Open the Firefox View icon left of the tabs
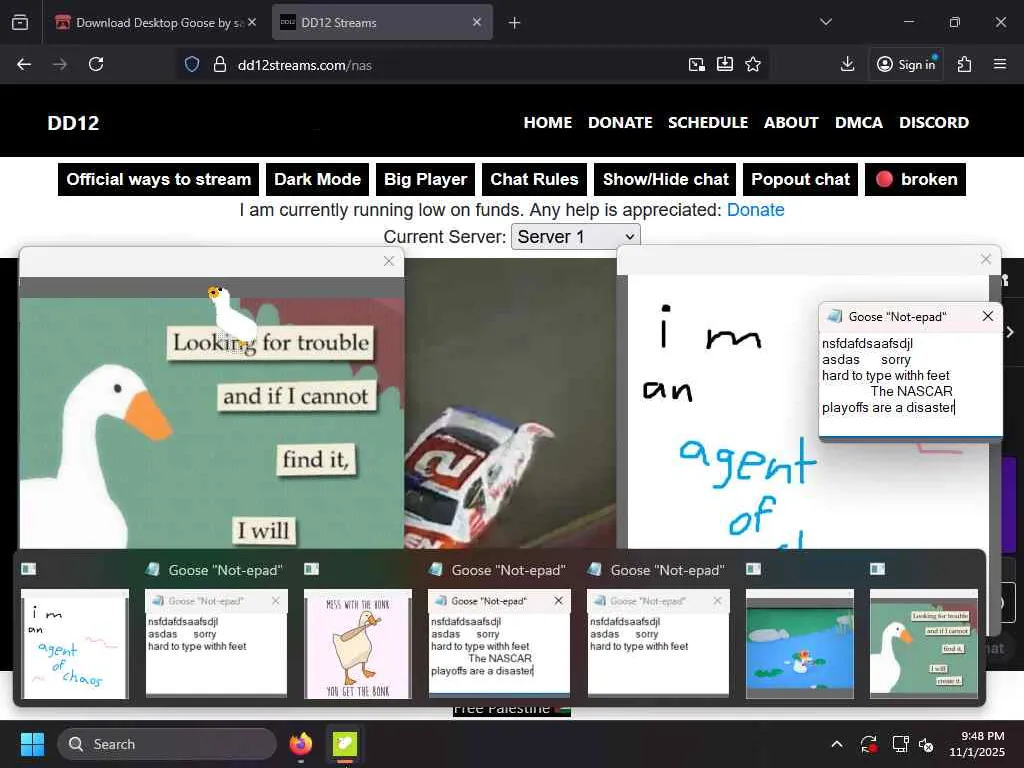The width and height of the screenshot is (1024, 768). (x=20, y=22)
